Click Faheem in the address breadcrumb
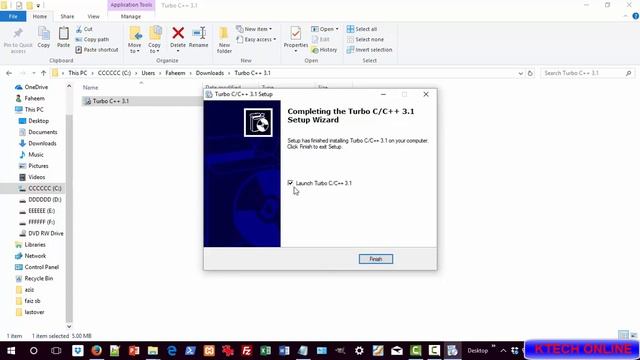Screen dimensions: 640x360 (175, 73)
